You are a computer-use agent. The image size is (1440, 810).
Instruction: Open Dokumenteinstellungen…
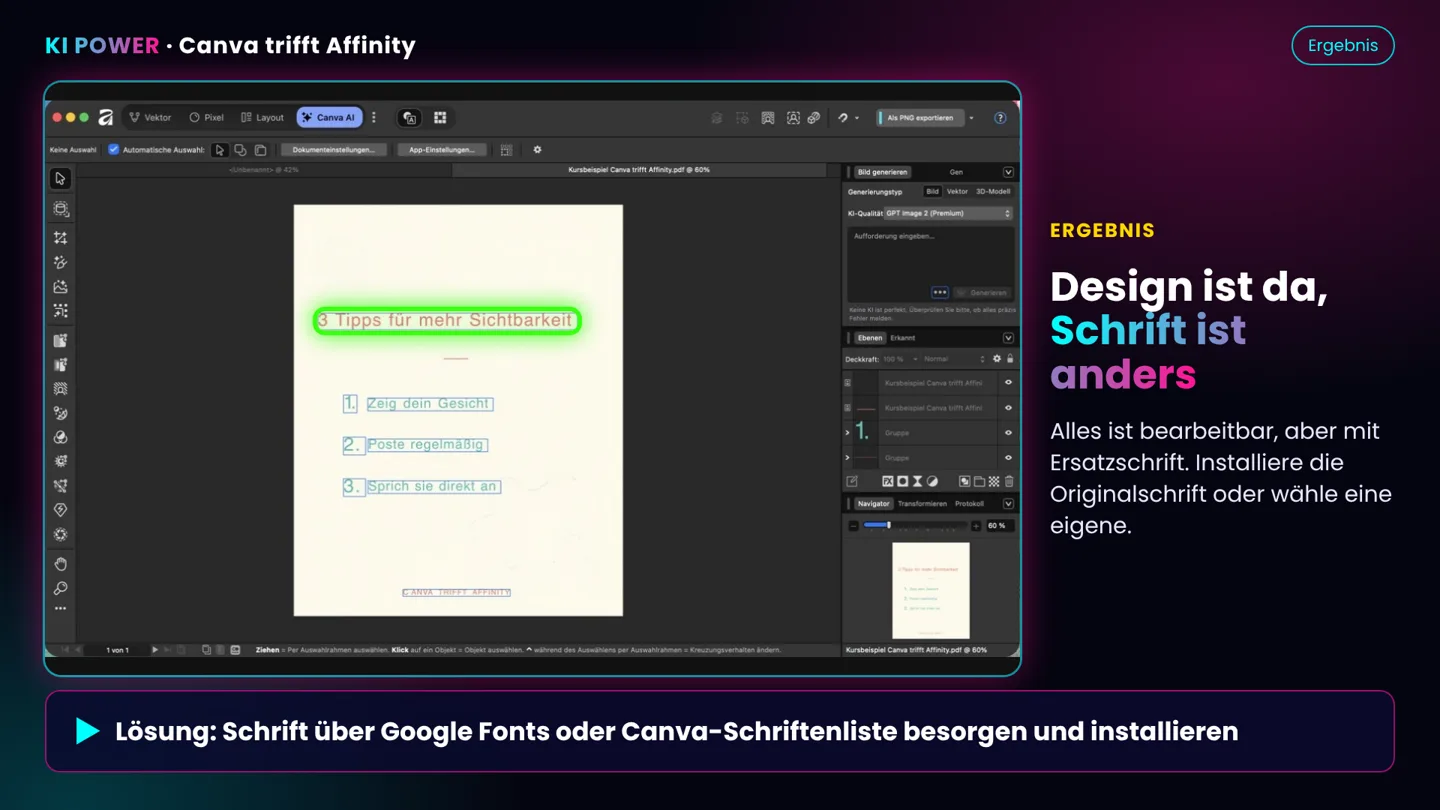coord(334,150)
